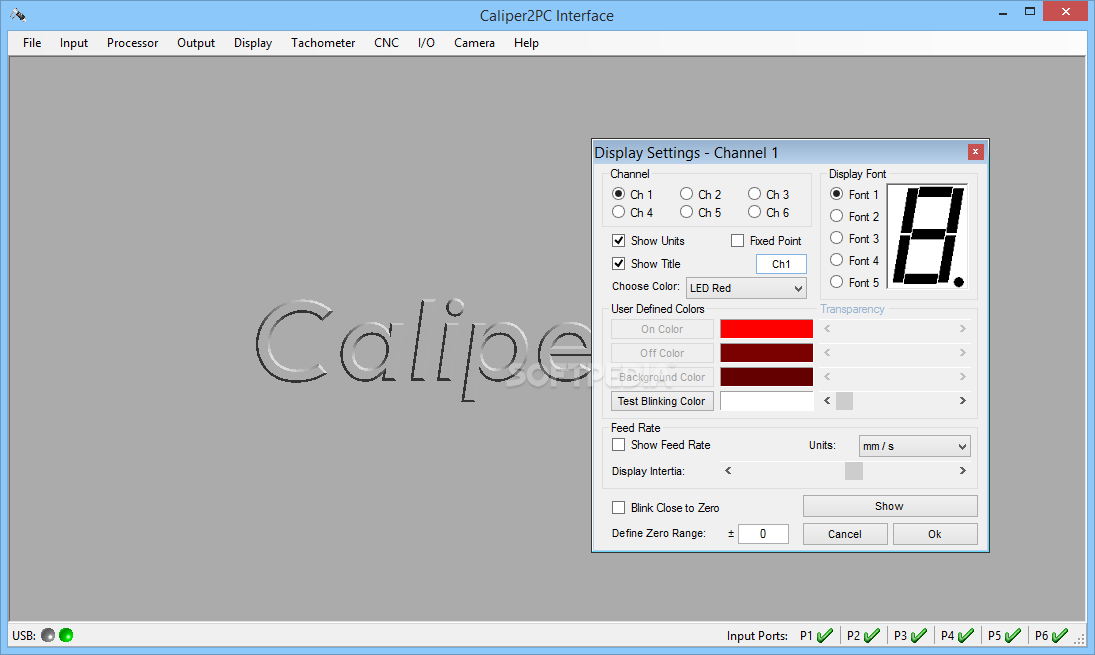Enable Show Feed Rate checkbox

(x=618, y=445)
